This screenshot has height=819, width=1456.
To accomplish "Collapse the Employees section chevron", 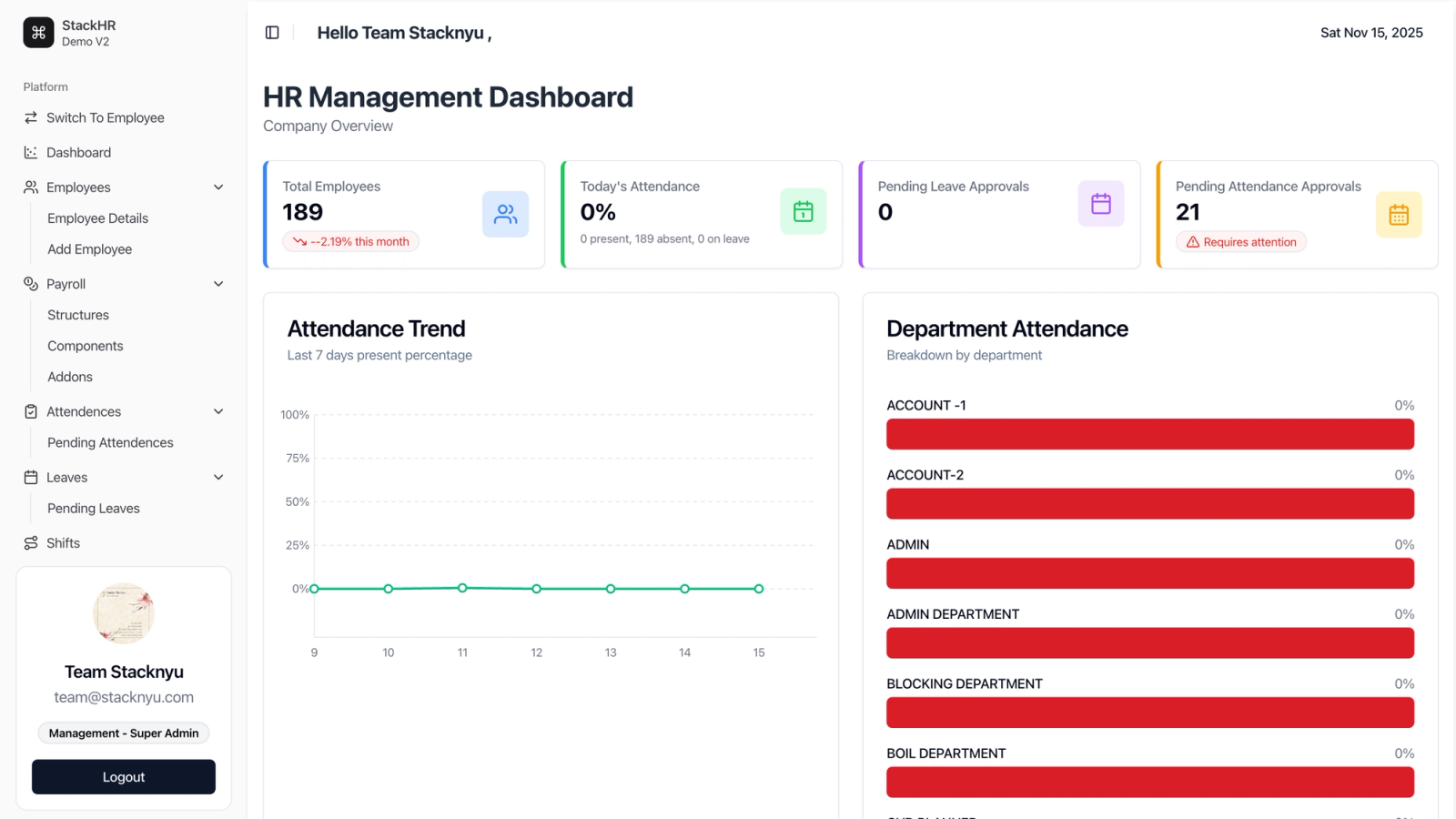I will [x=218, y=187].
